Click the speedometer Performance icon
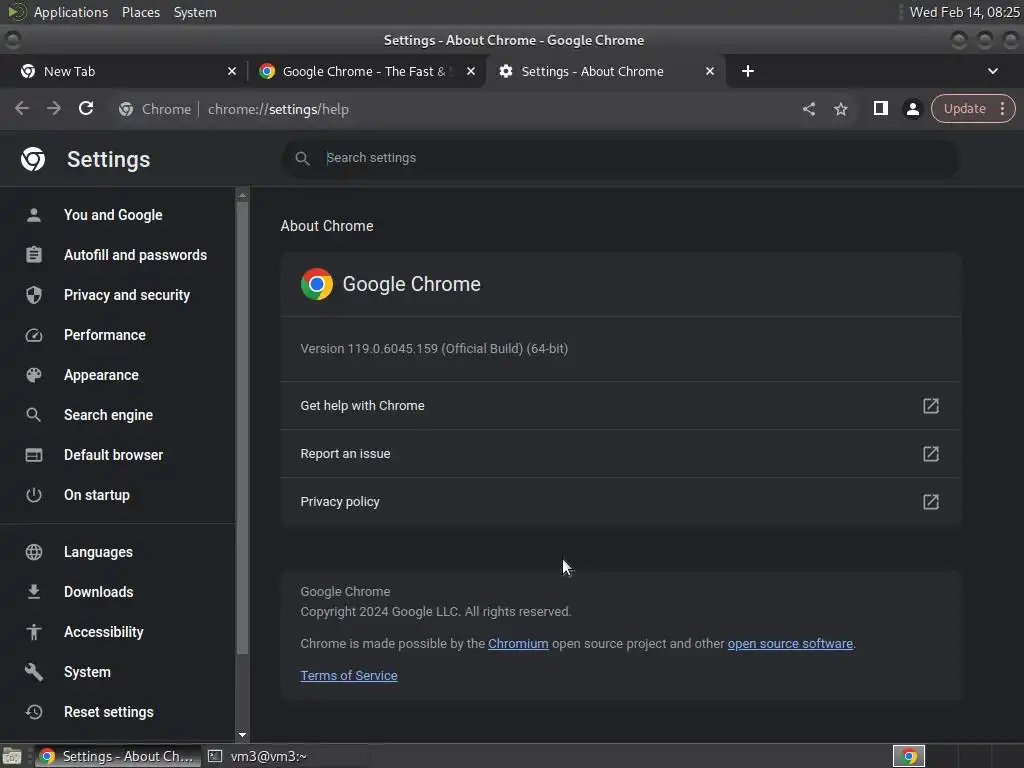Image resolution: width=1024 pixels, height=768 pixels. (34, 335)
